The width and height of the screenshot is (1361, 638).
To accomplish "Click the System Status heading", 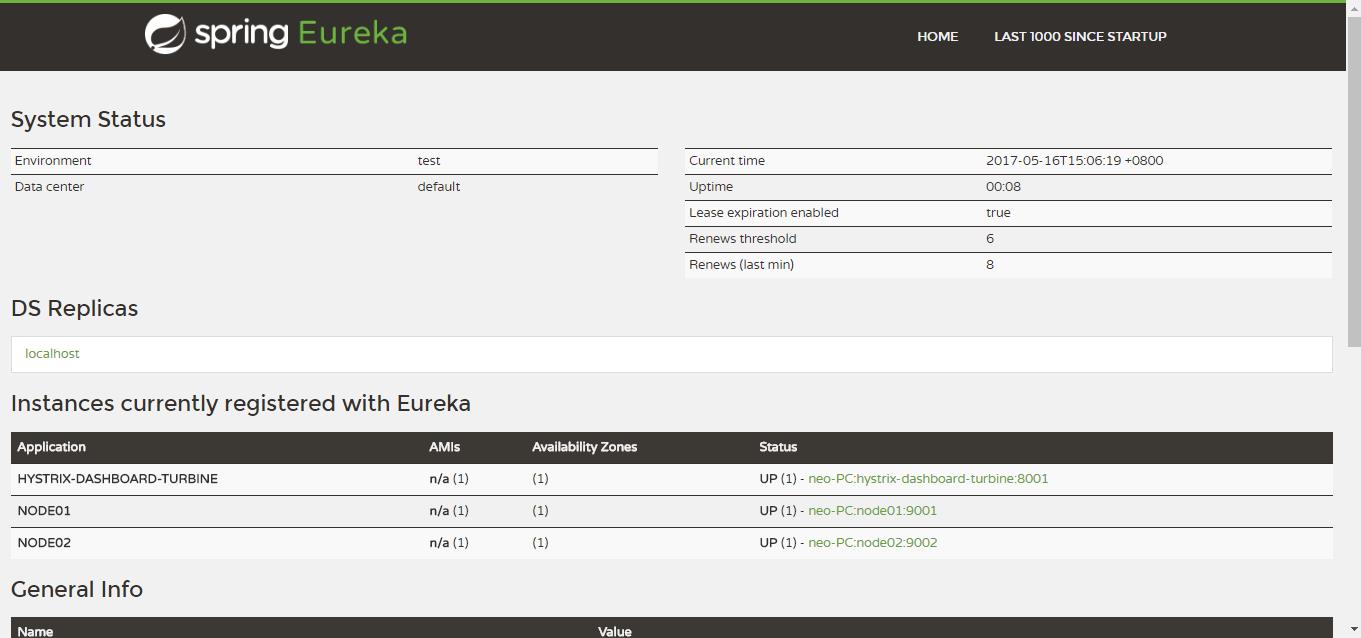I will 88,120.
